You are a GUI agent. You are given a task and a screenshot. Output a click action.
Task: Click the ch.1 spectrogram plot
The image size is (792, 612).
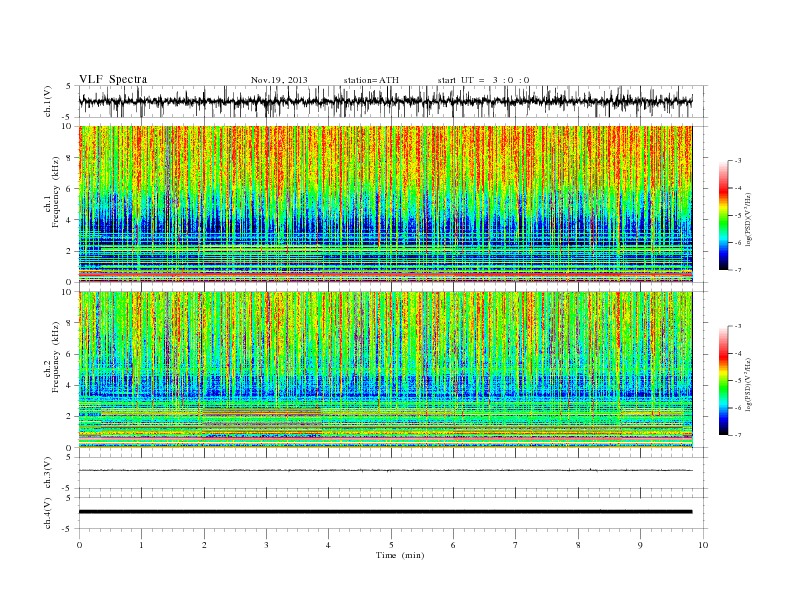(385, 204)
